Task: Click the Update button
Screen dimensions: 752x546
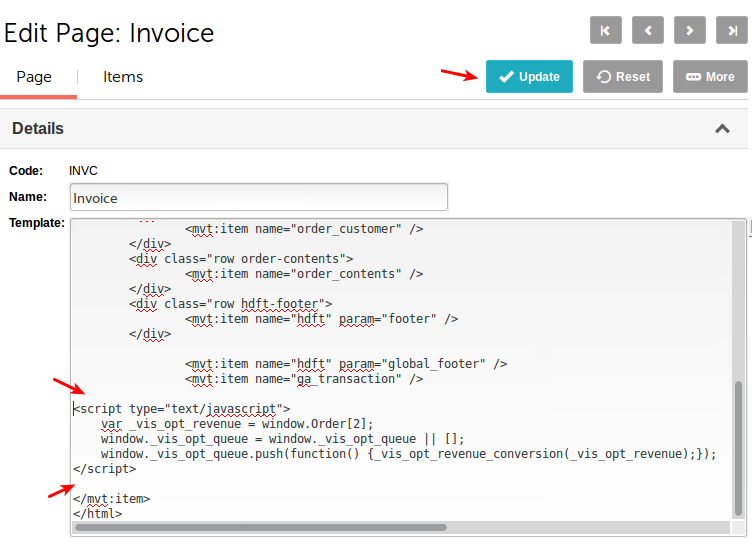Action: point(529,76)
